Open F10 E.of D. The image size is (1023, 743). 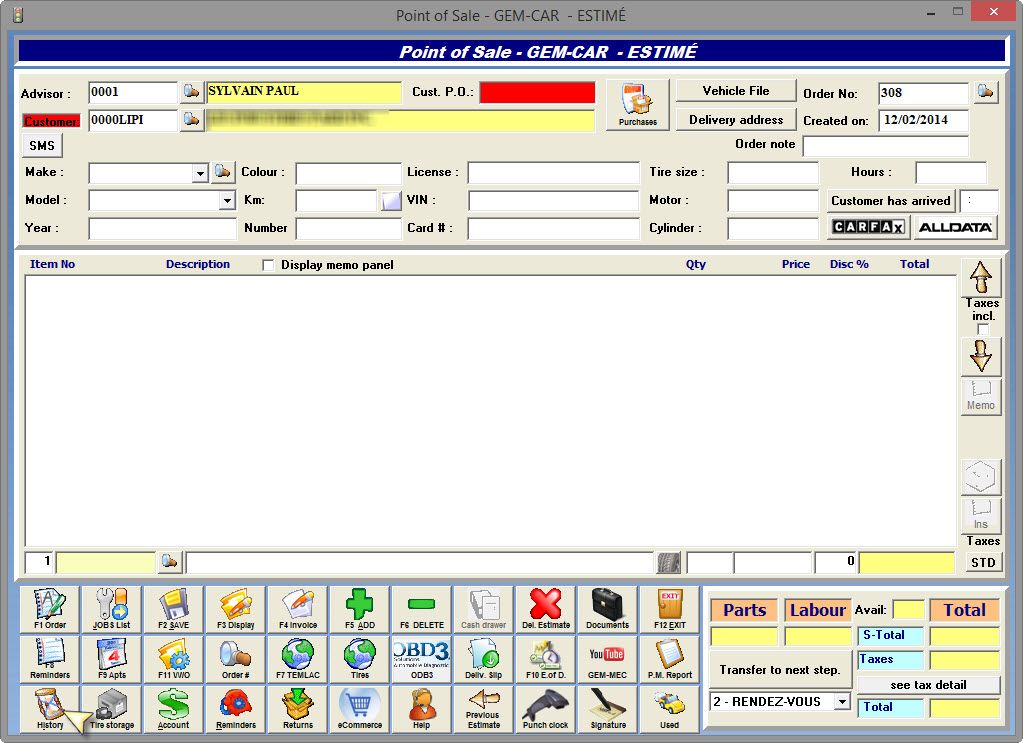(545, 659)
